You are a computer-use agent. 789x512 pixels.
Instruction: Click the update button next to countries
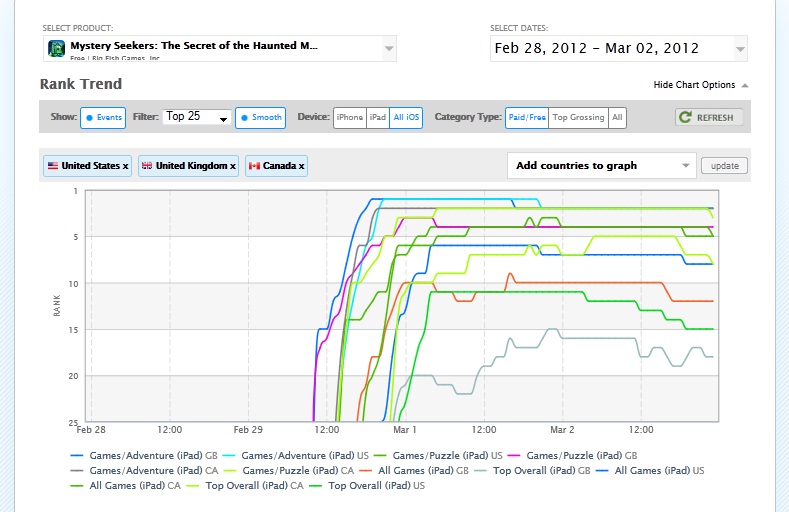pos(724,165)
